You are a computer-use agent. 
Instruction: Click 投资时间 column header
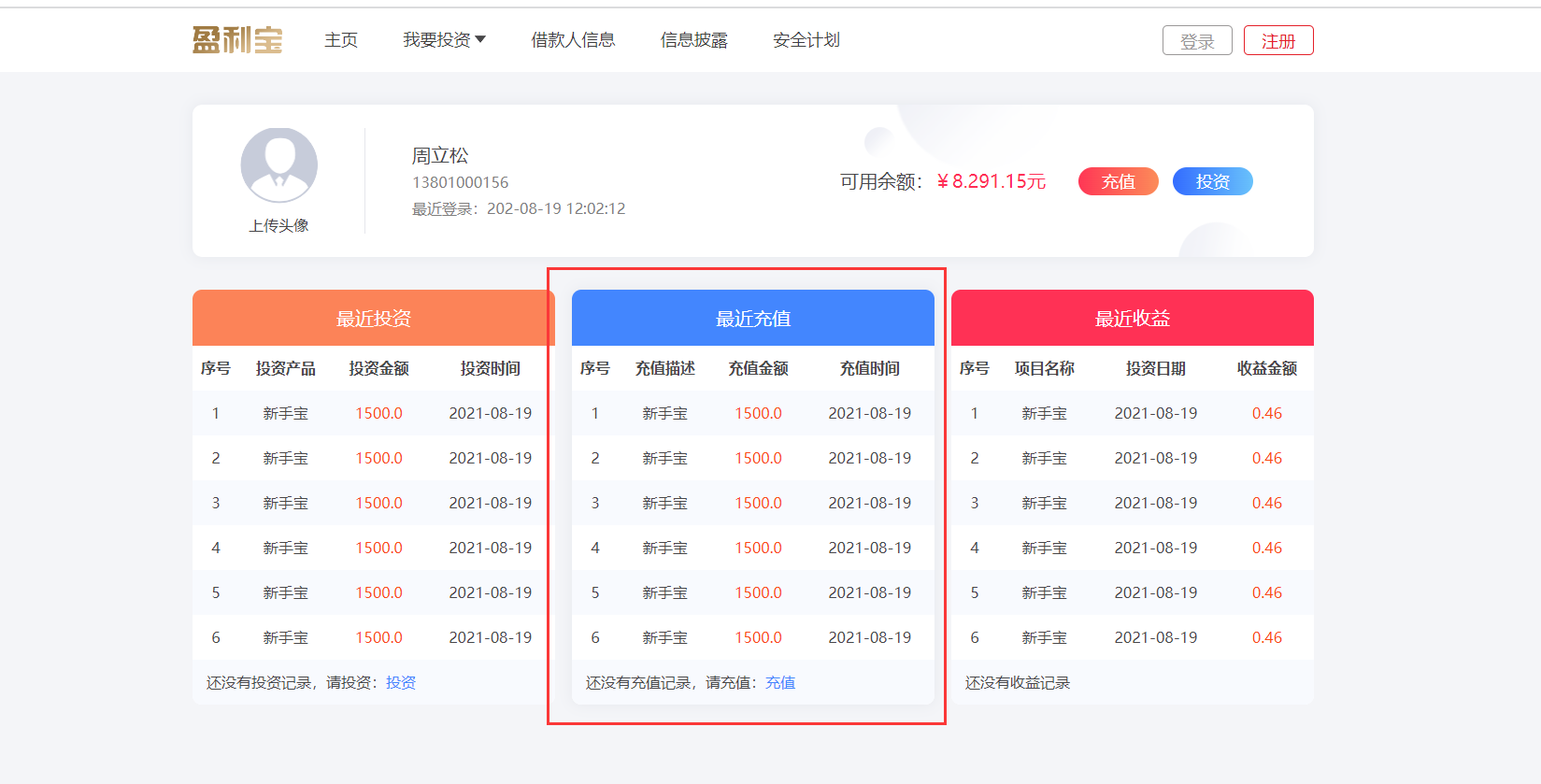click(x=491, y=368)
